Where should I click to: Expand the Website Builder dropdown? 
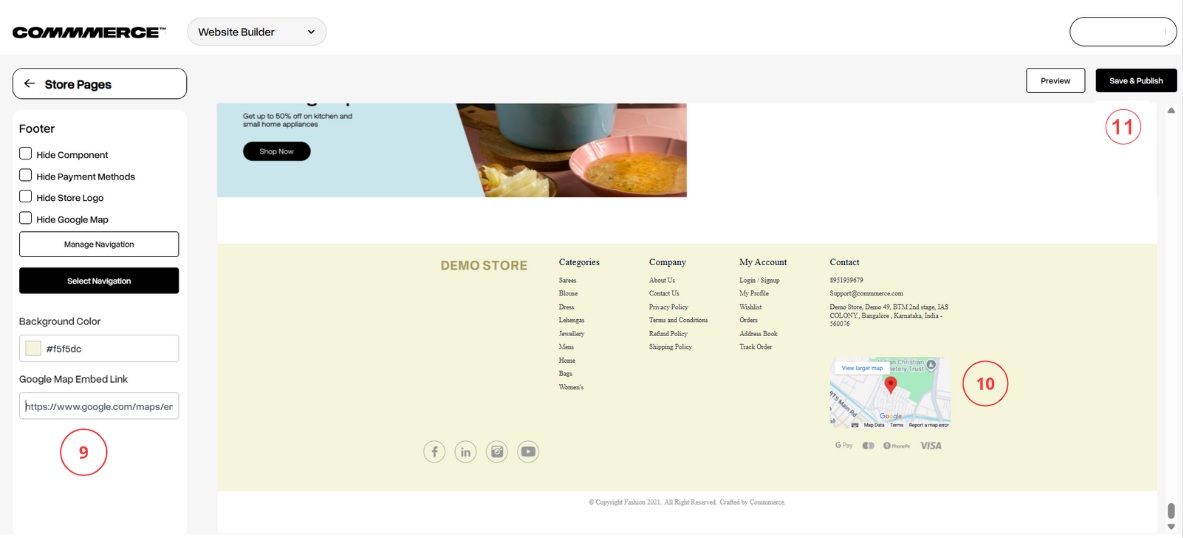click(257, 32)
